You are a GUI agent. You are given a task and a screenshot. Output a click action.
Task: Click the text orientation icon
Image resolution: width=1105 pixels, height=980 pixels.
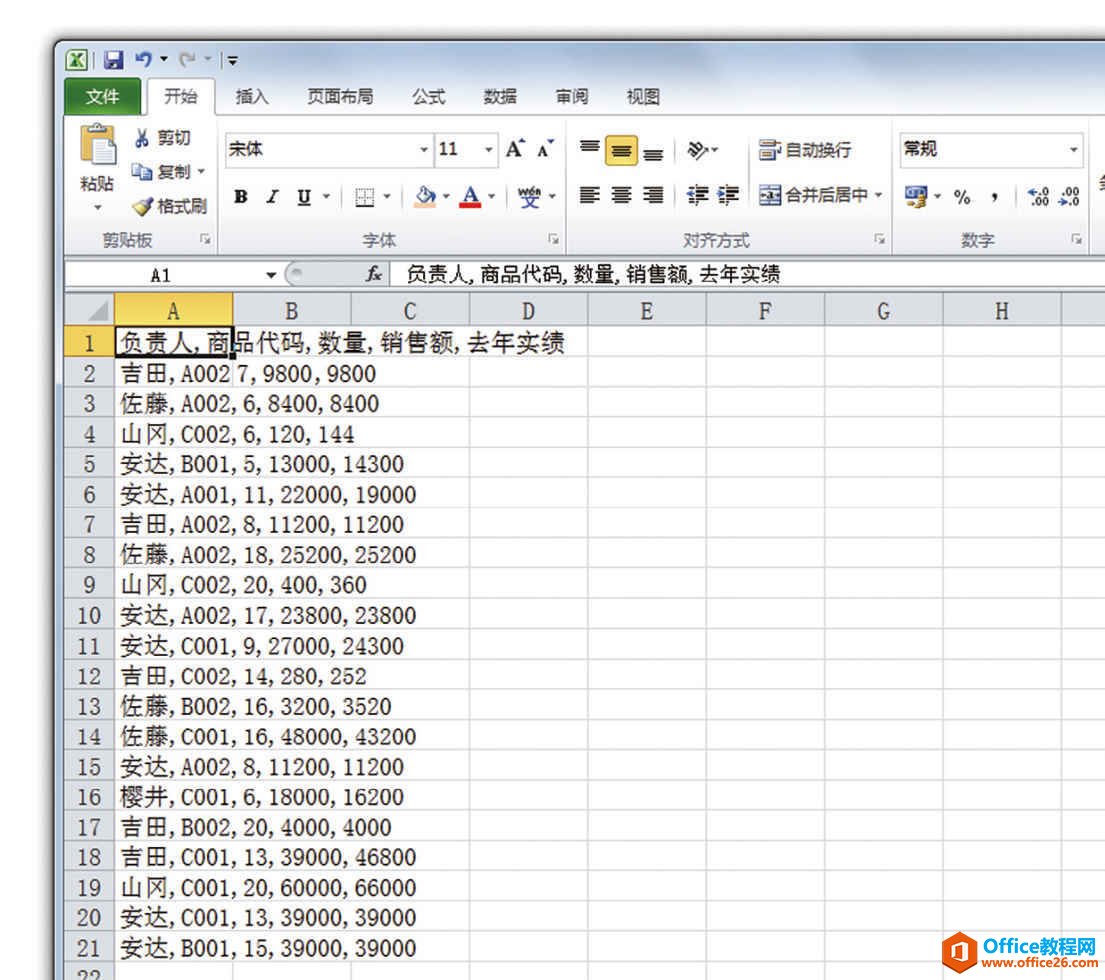(698, 149)
